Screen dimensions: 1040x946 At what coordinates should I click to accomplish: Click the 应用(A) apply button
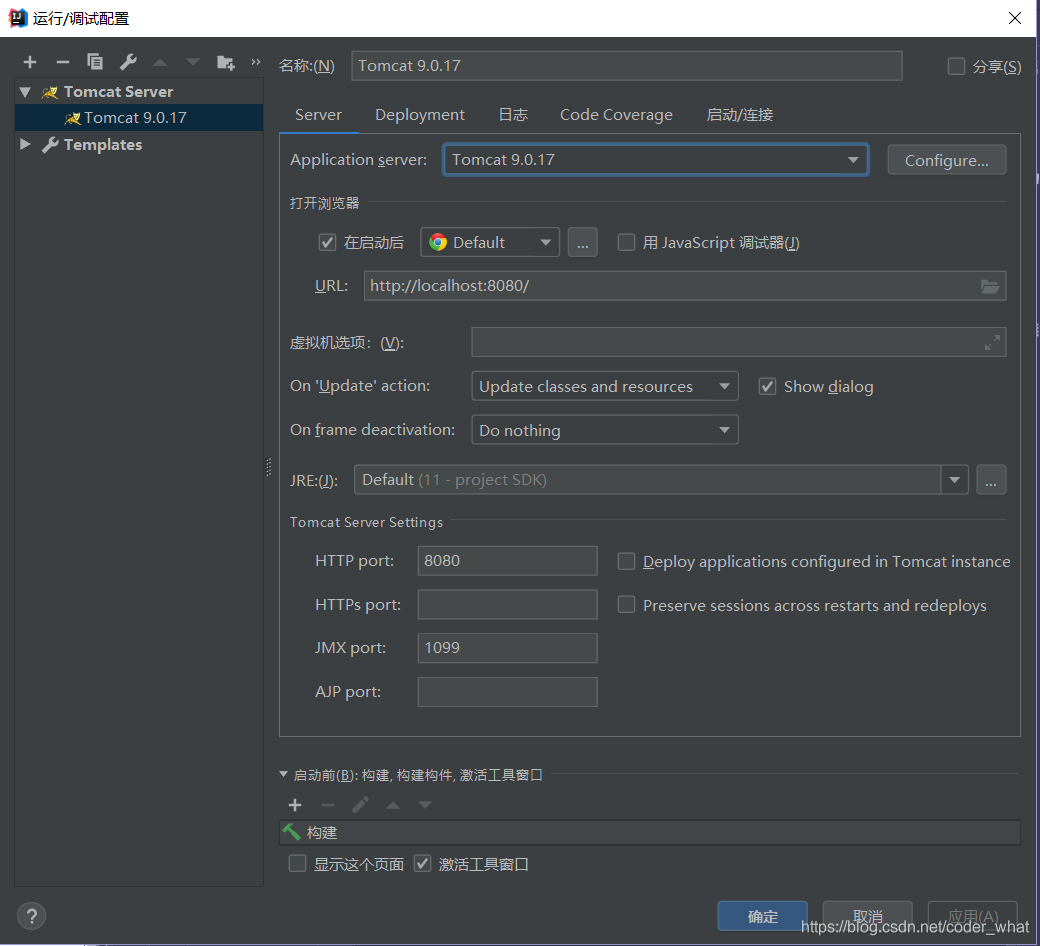972,916
